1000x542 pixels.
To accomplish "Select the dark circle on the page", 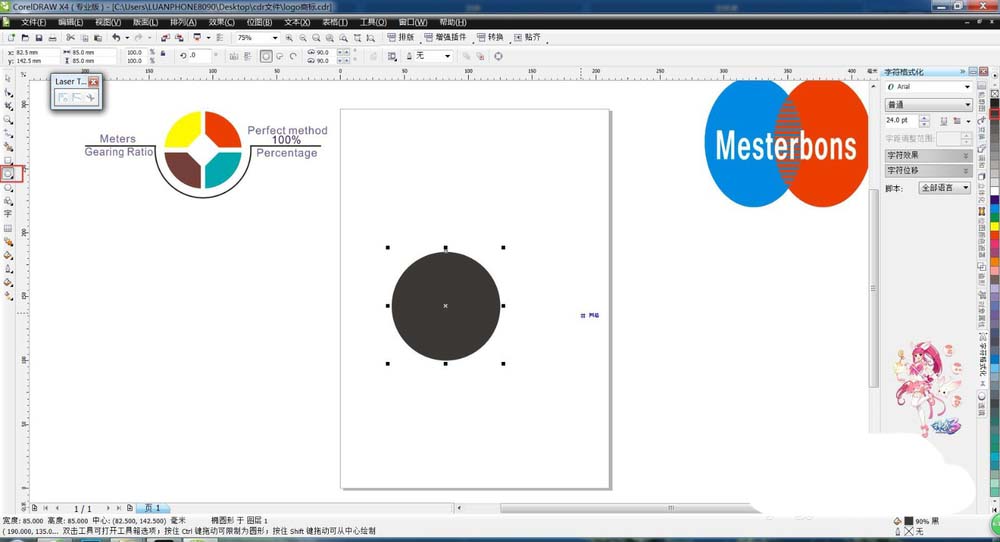I will click(445, 305).
